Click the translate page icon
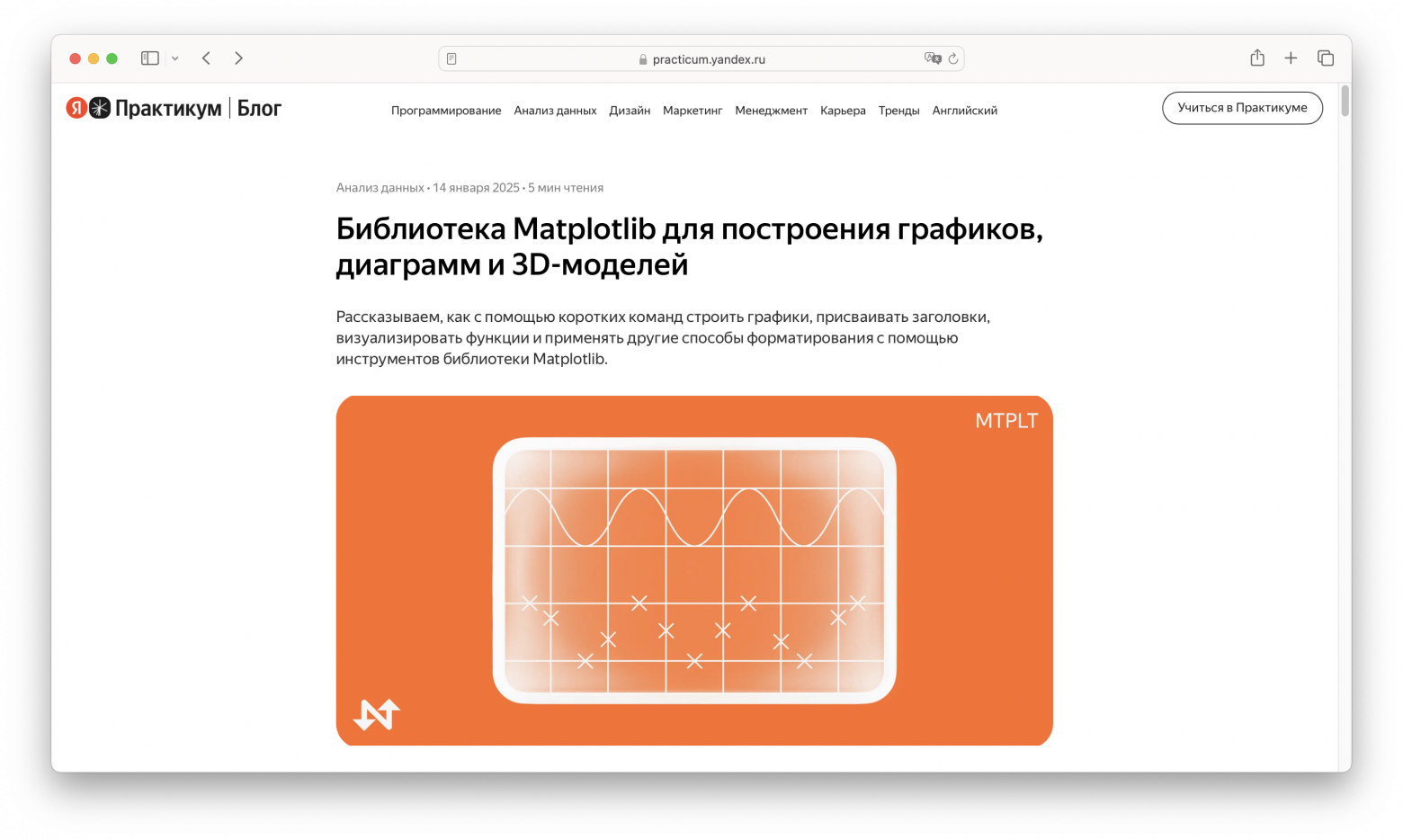This screenshot has width=1403, height=840. [x=932, y=58]
